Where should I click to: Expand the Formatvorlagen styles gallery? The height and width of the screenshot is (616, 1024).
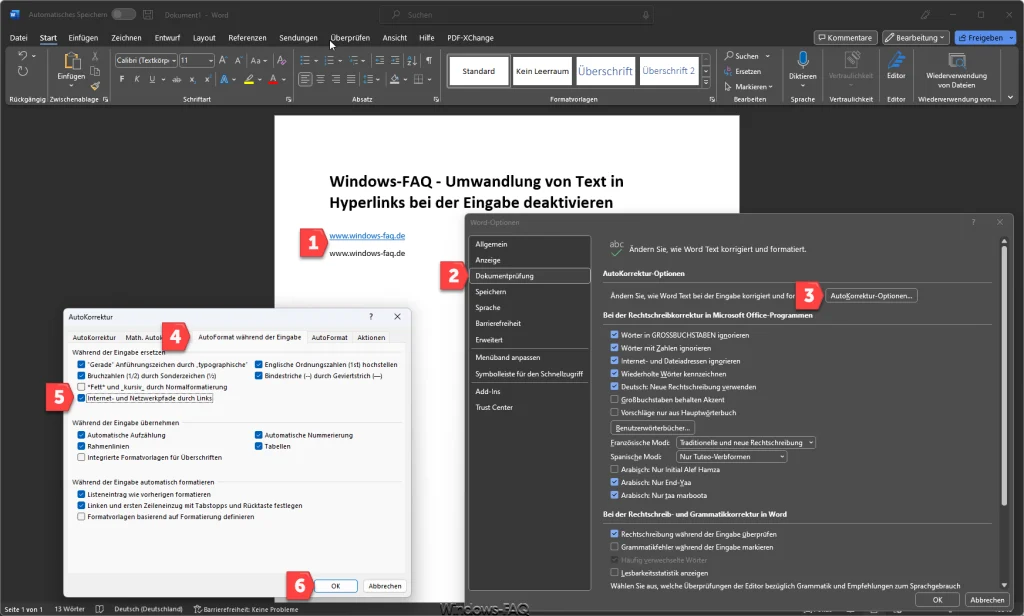coord(706,84)
